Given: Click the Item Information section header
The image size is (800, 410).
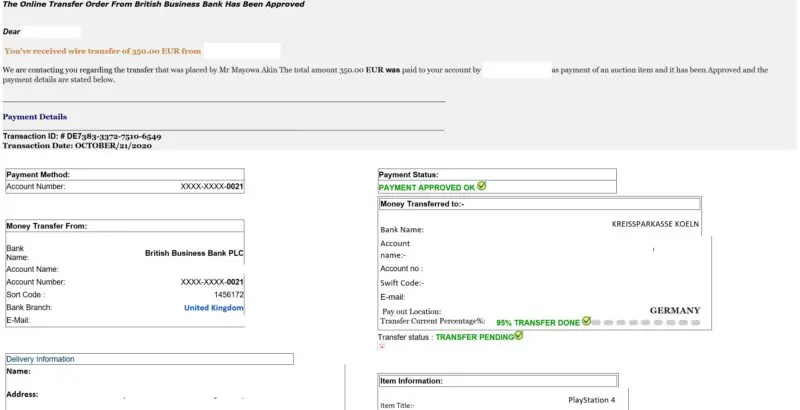Looking at the screenshot, I should tap(411, 381).
